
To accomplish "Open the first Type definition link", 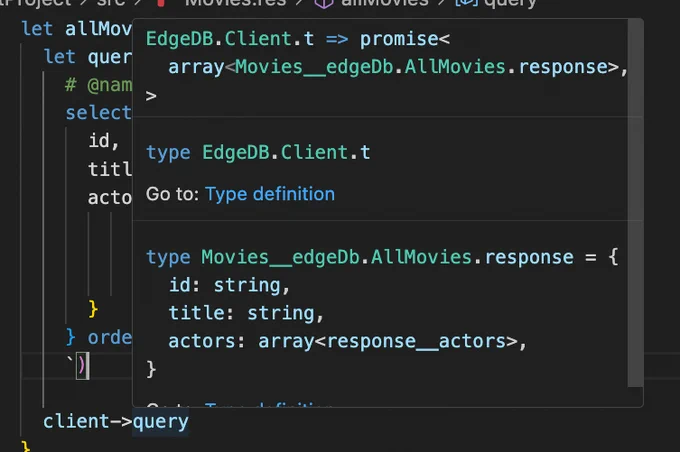I will [270, 194].
